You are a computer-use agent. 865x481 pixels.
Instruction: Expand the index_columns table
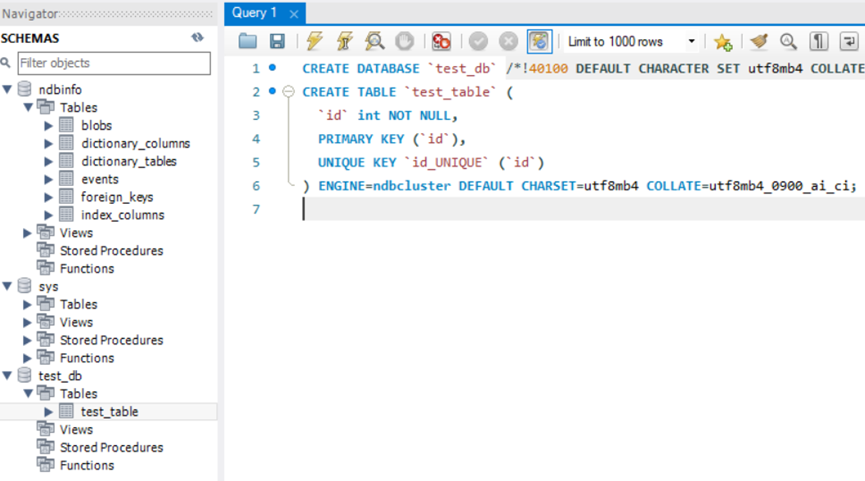48,215
